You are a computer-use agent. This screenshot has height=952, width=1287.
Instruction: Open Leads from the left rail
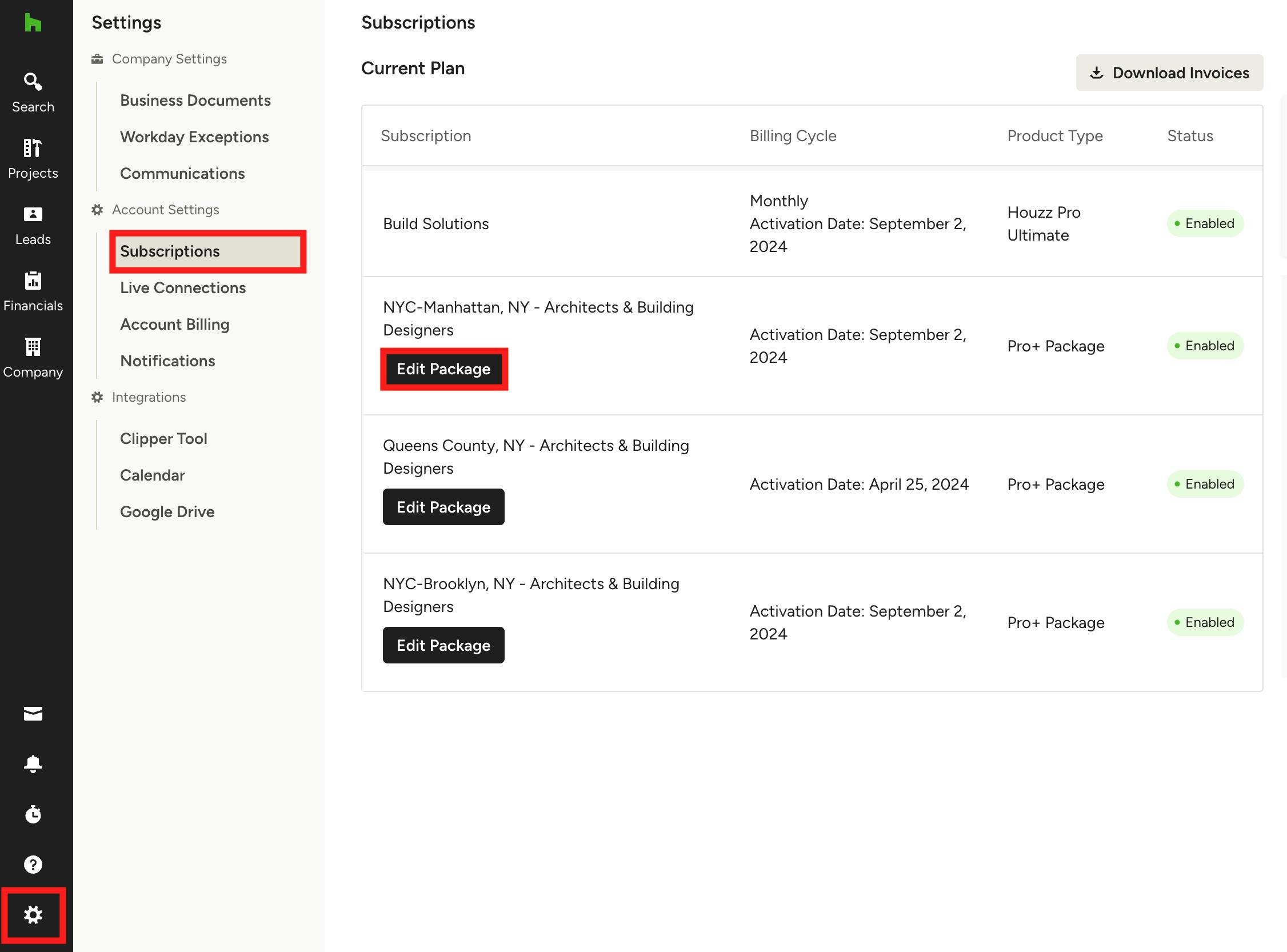coord(33,225)
